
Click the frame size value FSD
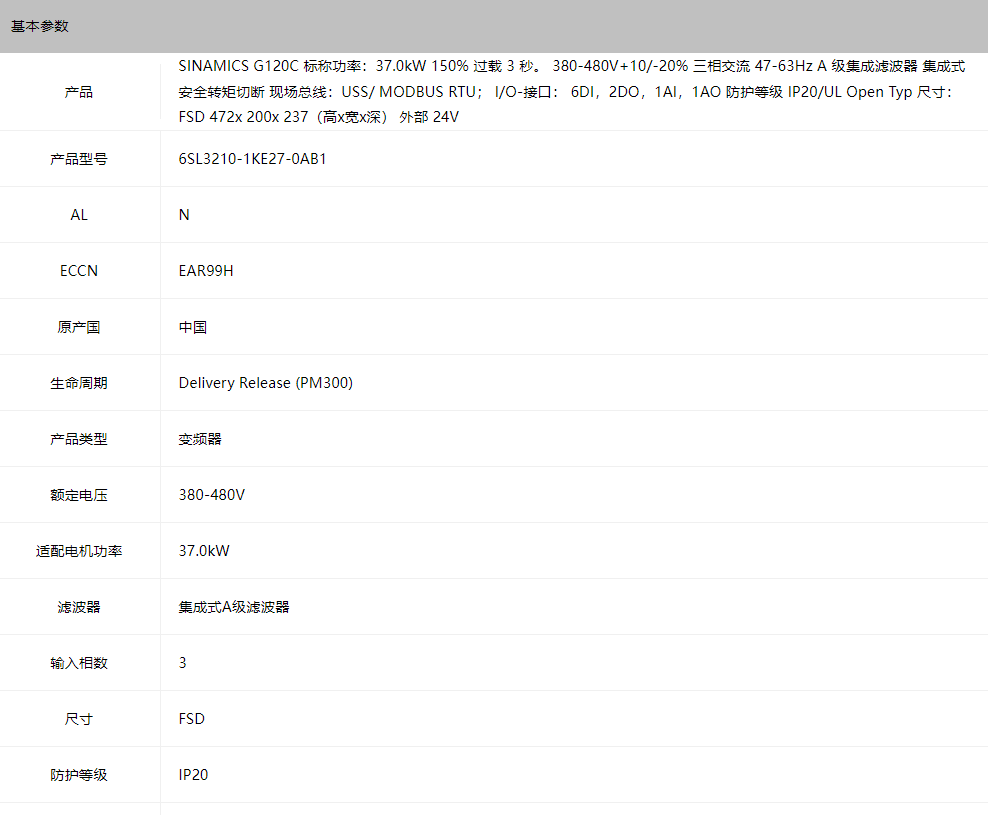(x=192, y=719)
